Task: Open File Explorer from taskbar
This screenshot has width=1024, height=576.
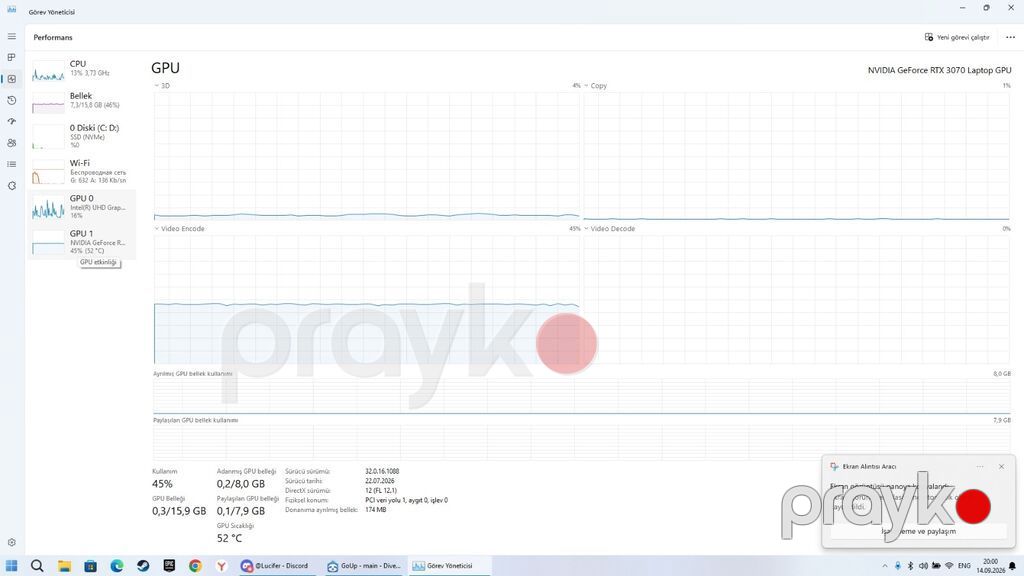Action: (64, 566)
